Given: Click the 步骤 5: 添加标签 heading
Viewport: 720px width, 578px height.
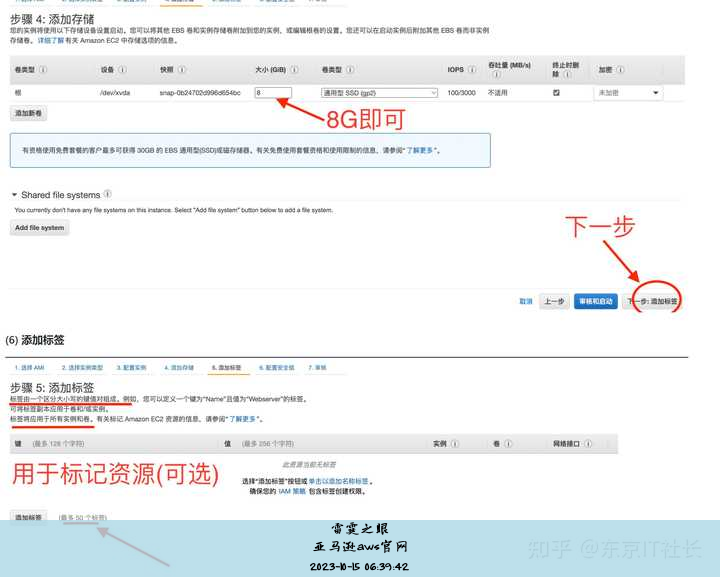Looking at the screenshot, I should click(52, 387).
